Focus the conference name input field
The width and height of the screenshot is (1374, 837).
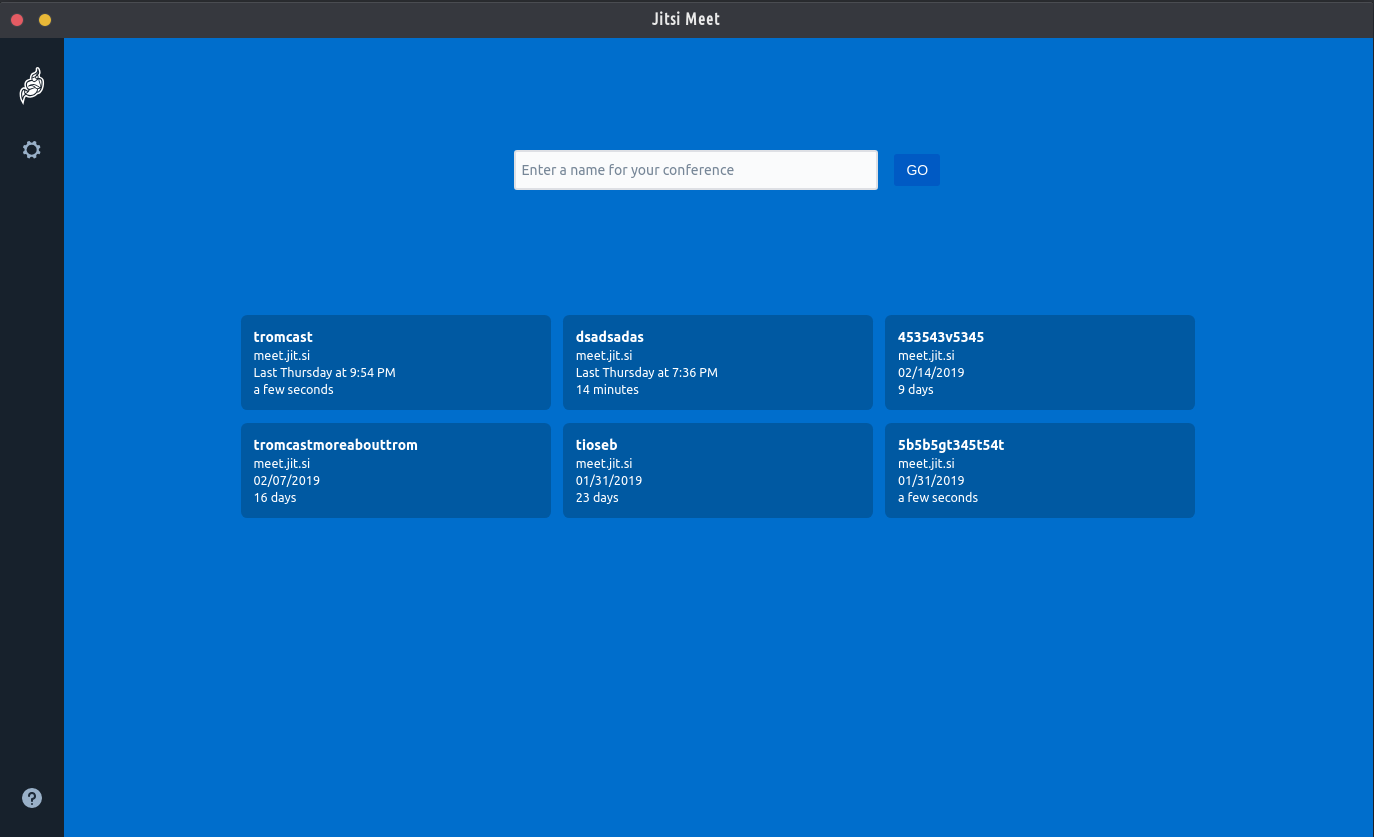coord(695,170)
